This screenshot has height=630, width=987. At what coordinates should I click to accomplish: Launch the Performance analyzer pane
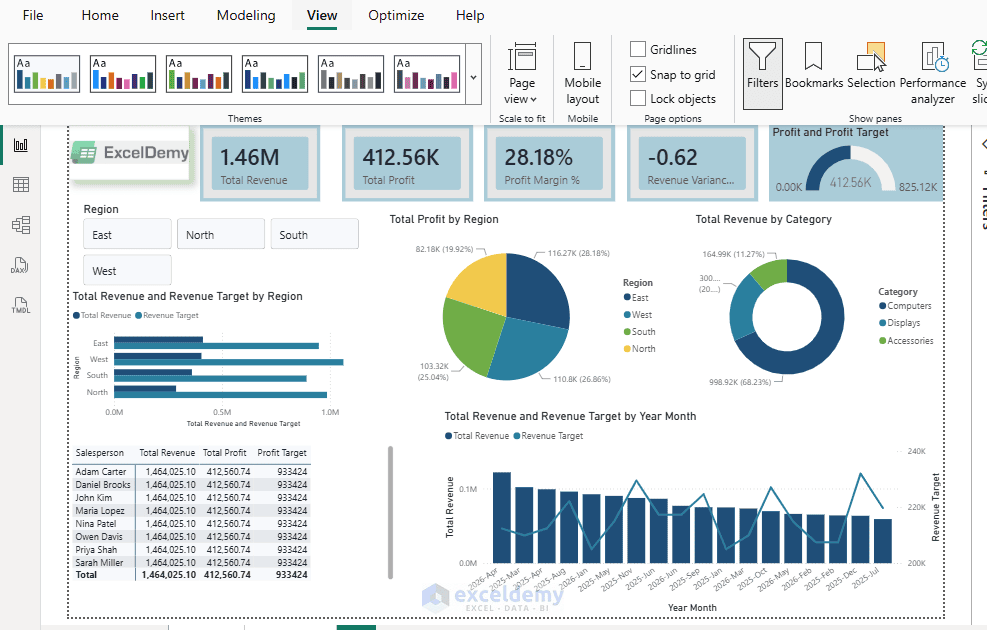[x=933, y=73]
